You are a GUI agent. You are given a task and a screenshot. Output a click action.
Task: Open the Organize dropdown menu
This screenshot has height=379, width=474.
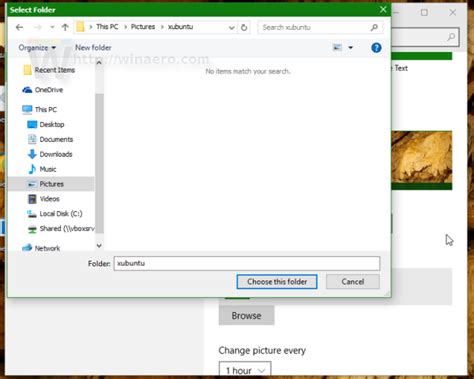37,48
